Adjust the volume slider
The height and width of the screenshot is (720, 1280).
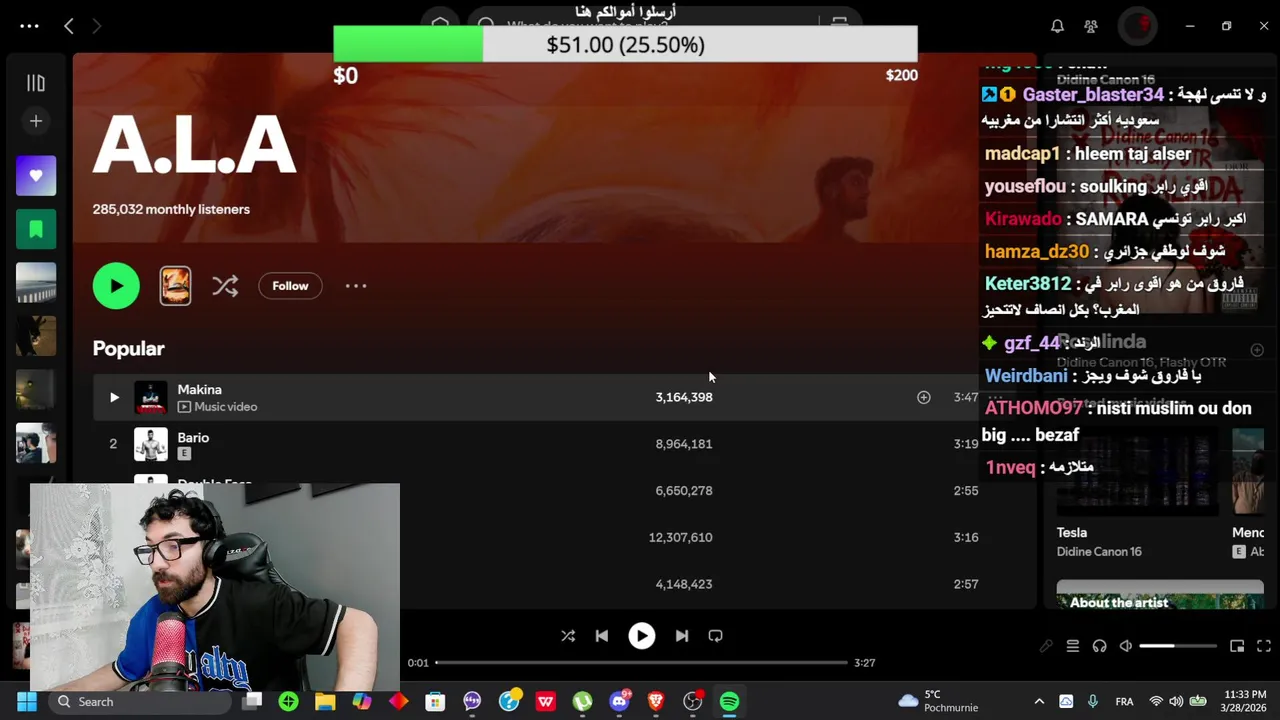point(1178,646)
